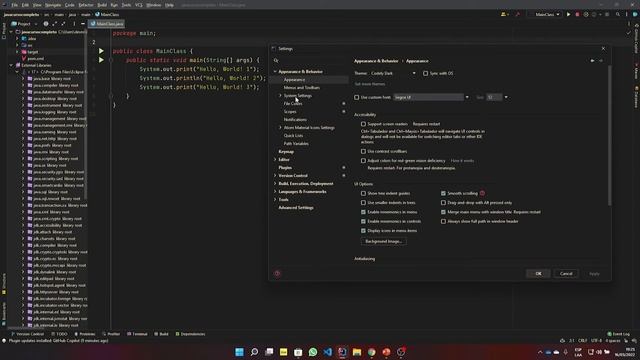Open the File menu
Viewport: 640px width, 360px height.
[15, 5]
